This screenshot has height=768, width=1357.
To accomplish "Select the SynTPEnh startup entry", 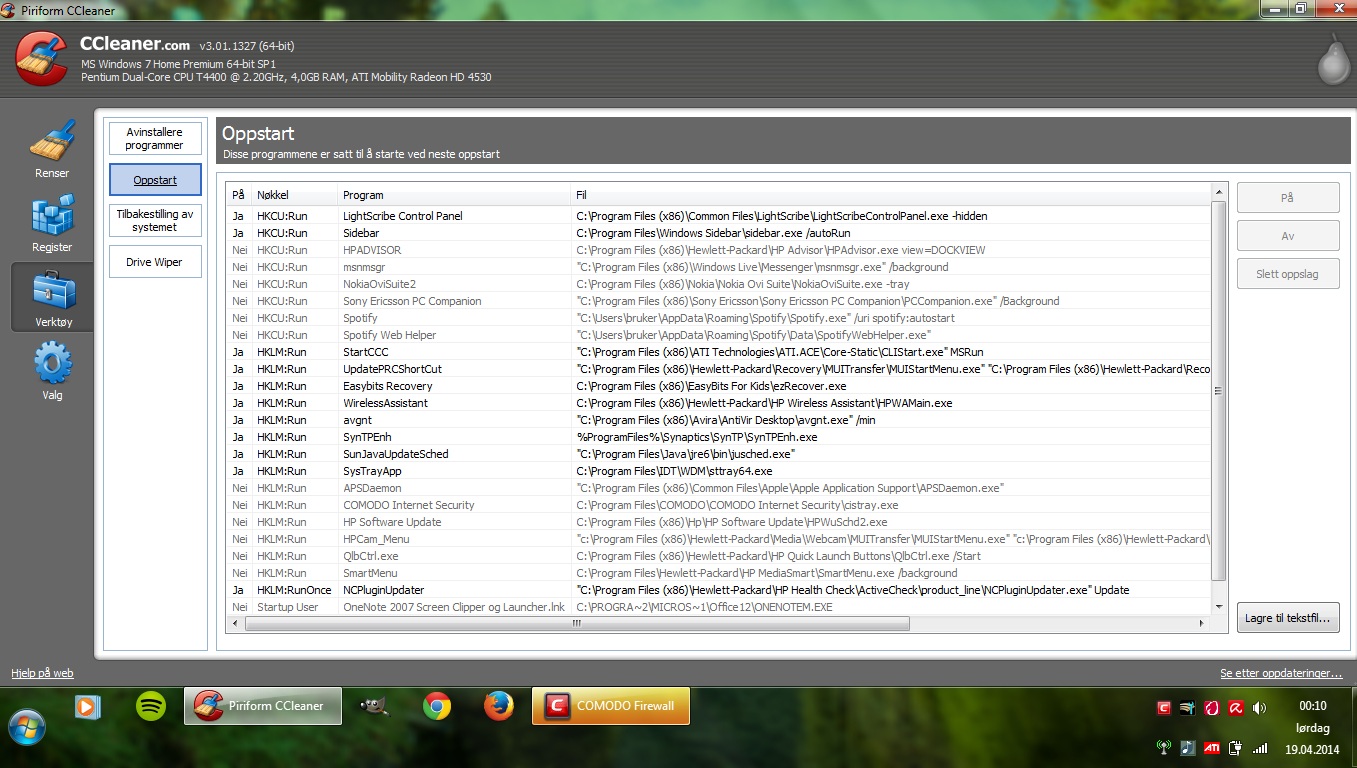I will [719, 437].
